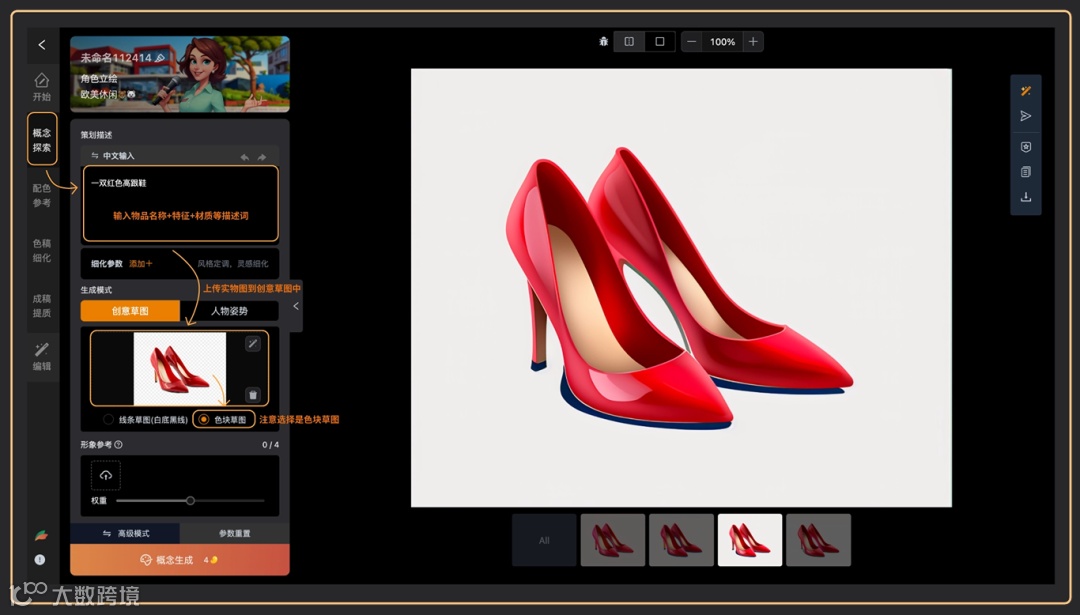This screenshot has height=615, width=1080.
Task: Open the 色稿细化 sidebar tab
Action: coord(42,250)
